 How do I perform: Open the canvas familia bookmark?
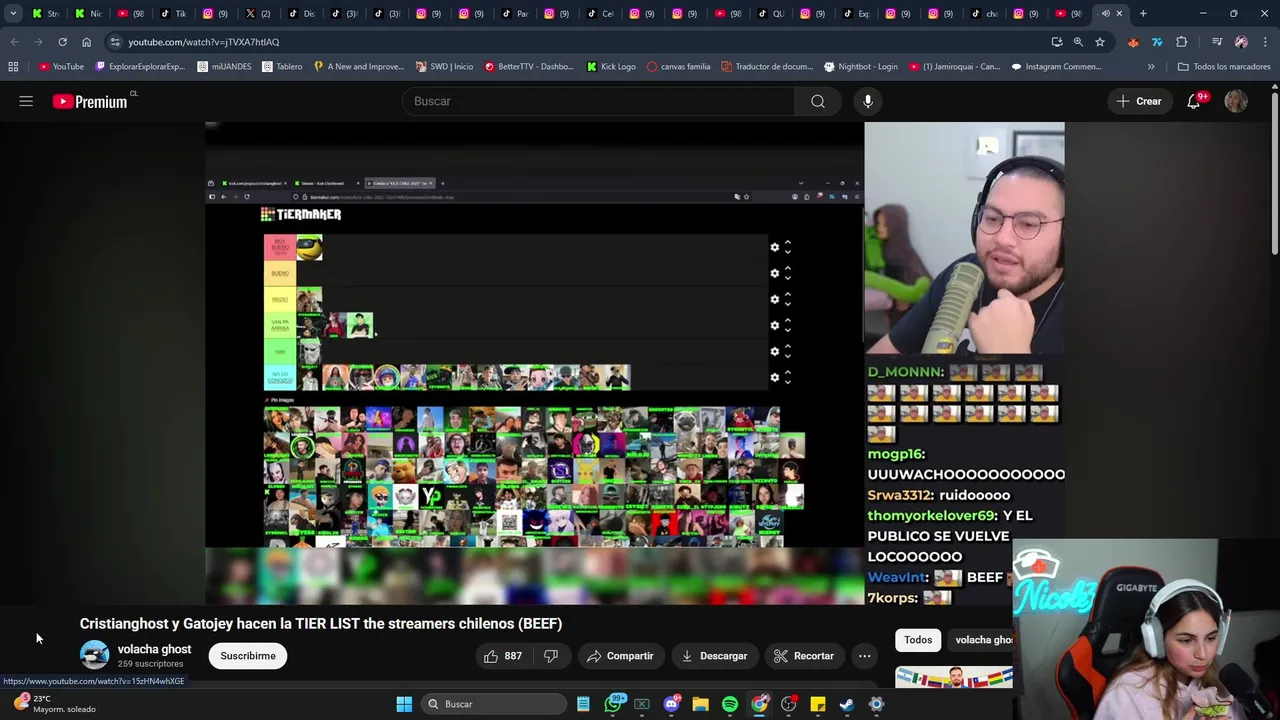click(679, 67)
